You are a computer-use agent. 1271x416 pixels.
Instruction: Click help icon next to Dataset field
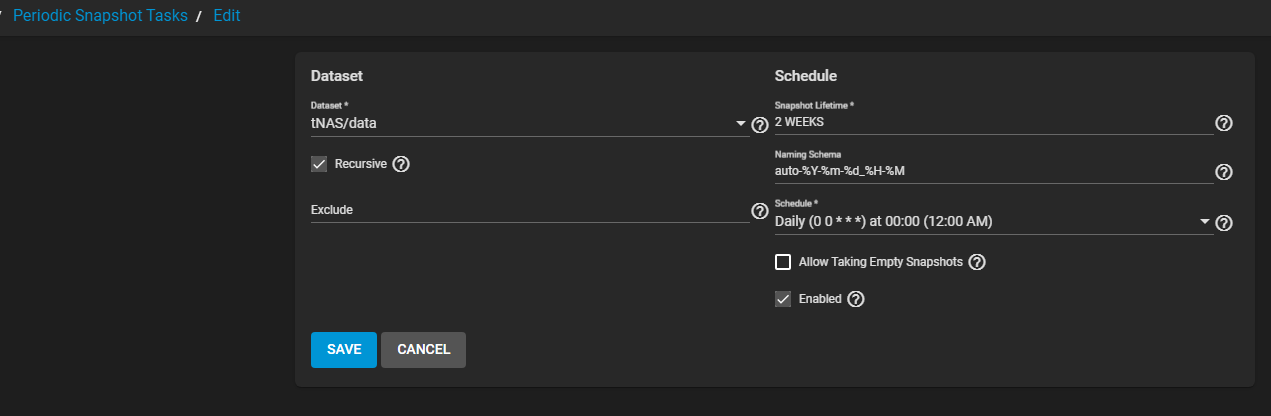point(759,125)
